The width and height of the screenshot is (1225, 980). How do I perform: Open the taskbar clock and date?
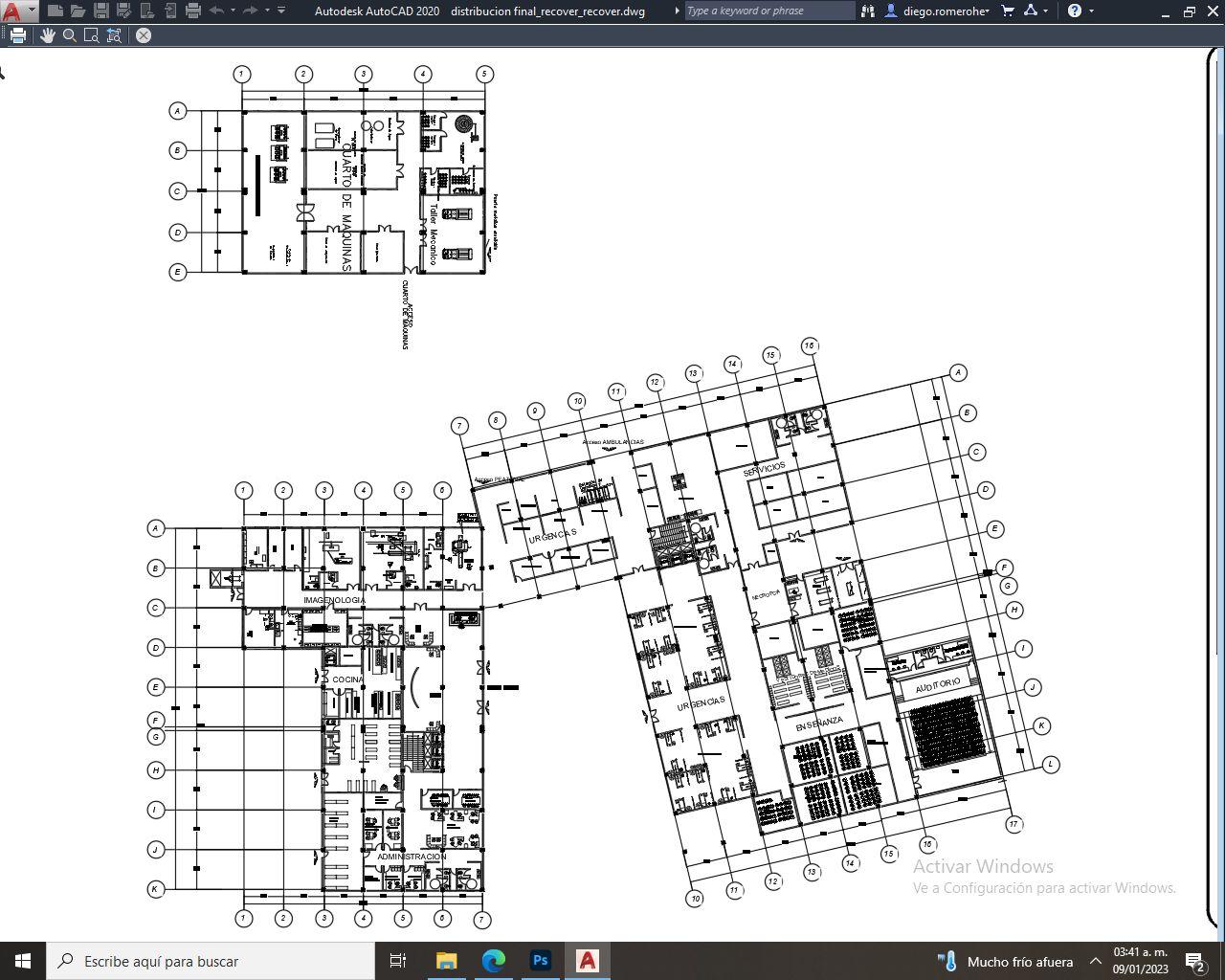point(1141,961)
